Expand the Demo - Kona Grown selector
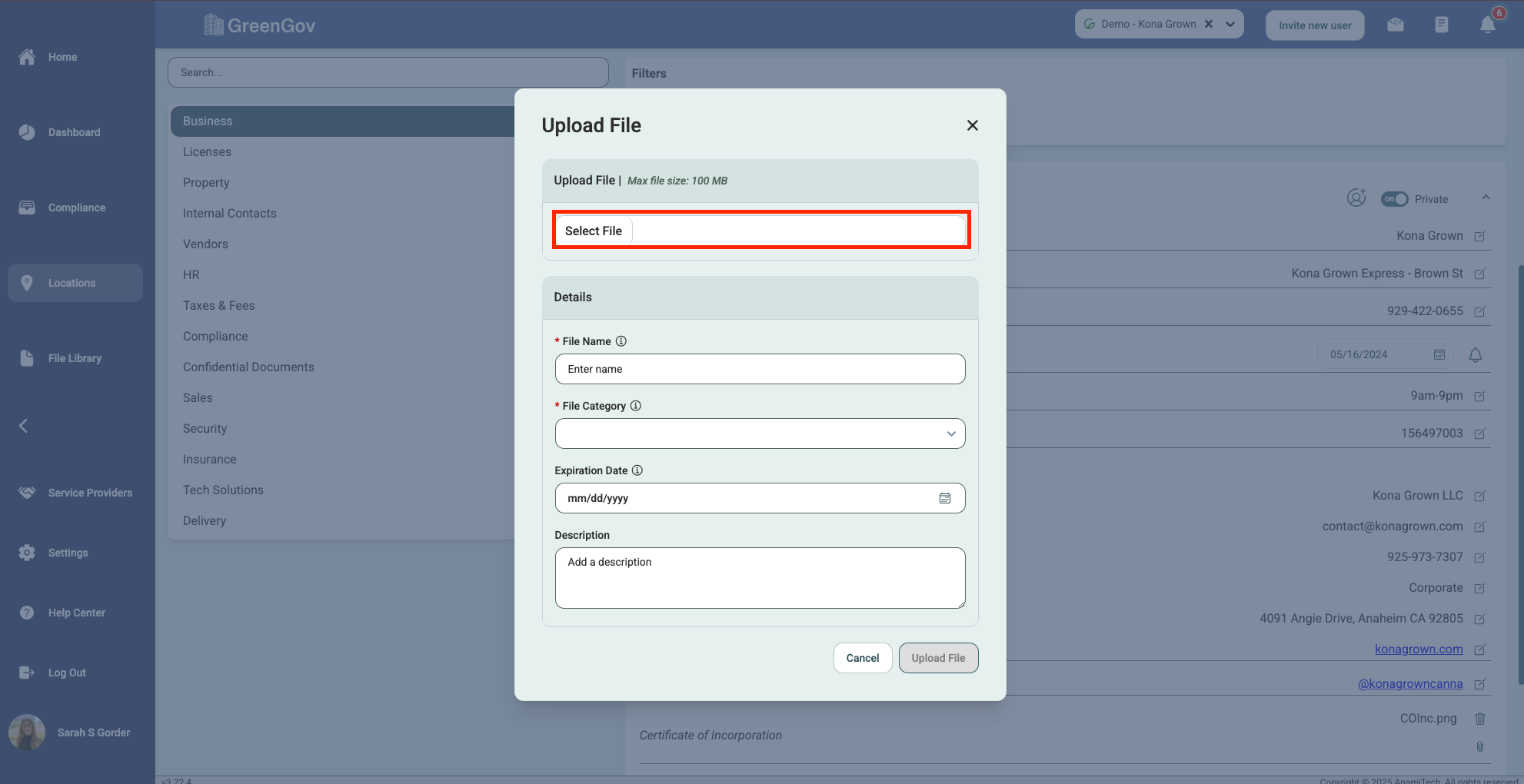The width and height of the screenshot is (1524, 784). pos(1230,24)
